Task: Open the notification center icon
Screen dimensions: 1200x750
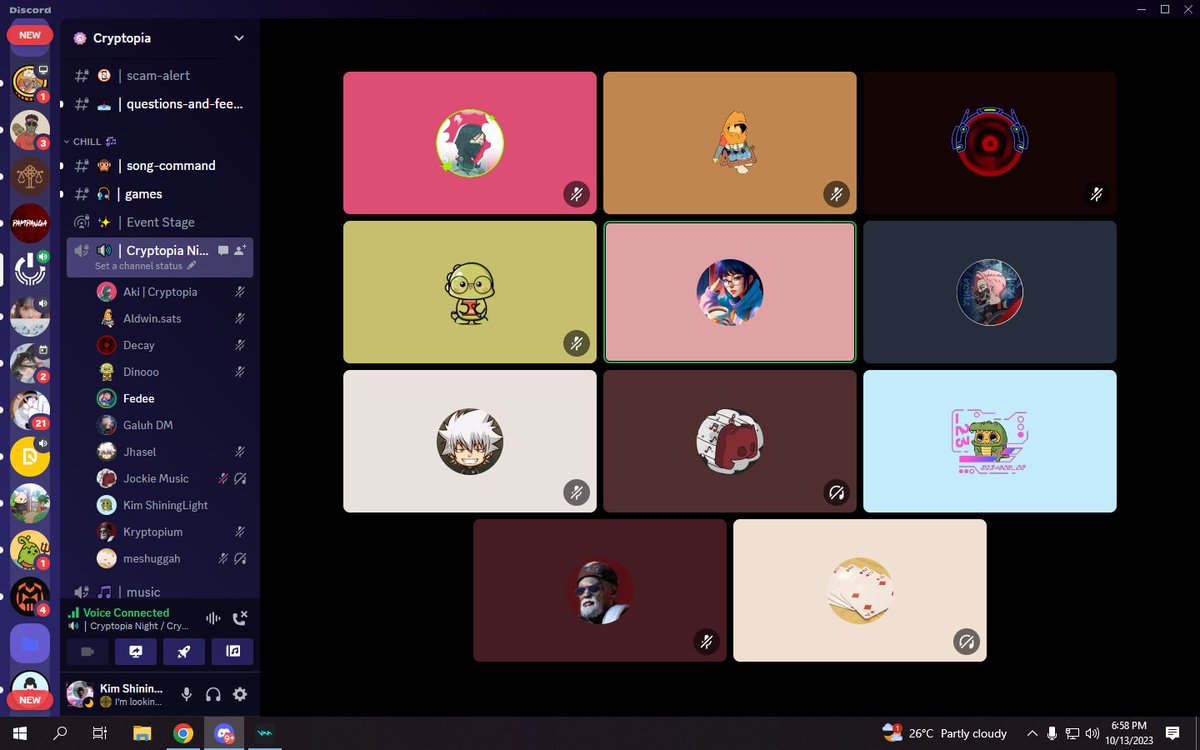Action: tap(1172, 733)
